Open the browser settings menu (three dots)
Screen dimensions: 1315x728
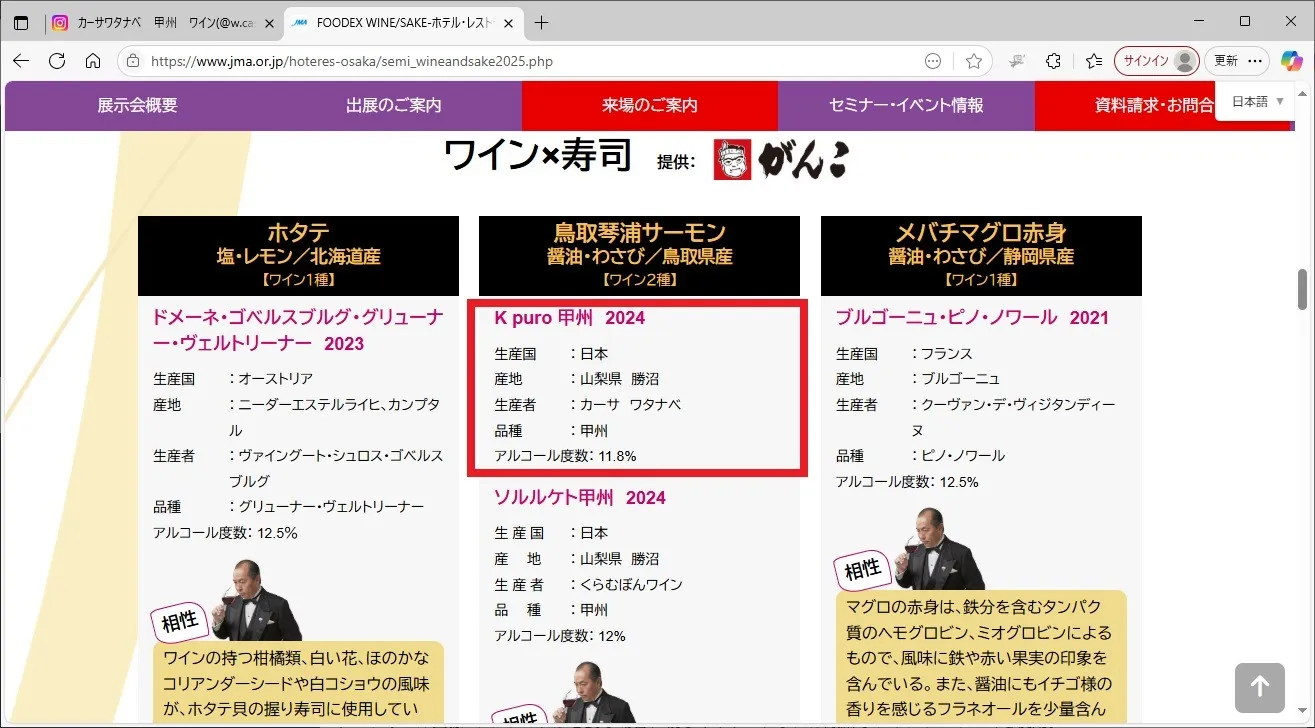(x=1255, y=61)
